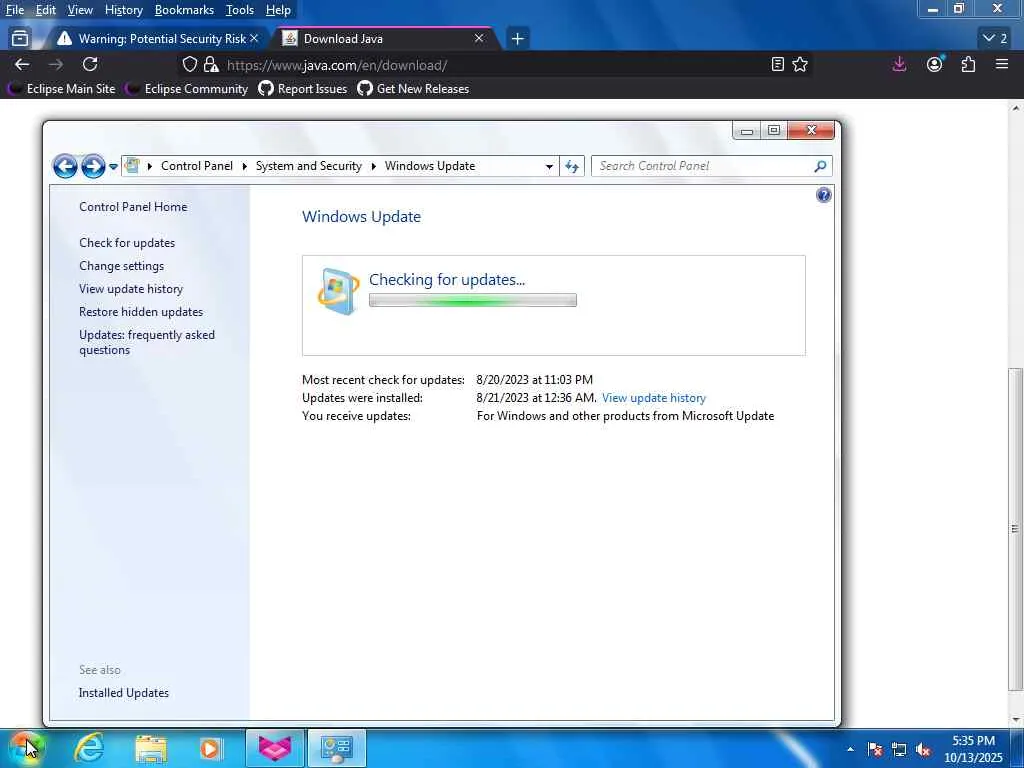This screenshot has width=1024, height=768.
Task: Expand the address bar history dropdown
Action: pos(549,167)
